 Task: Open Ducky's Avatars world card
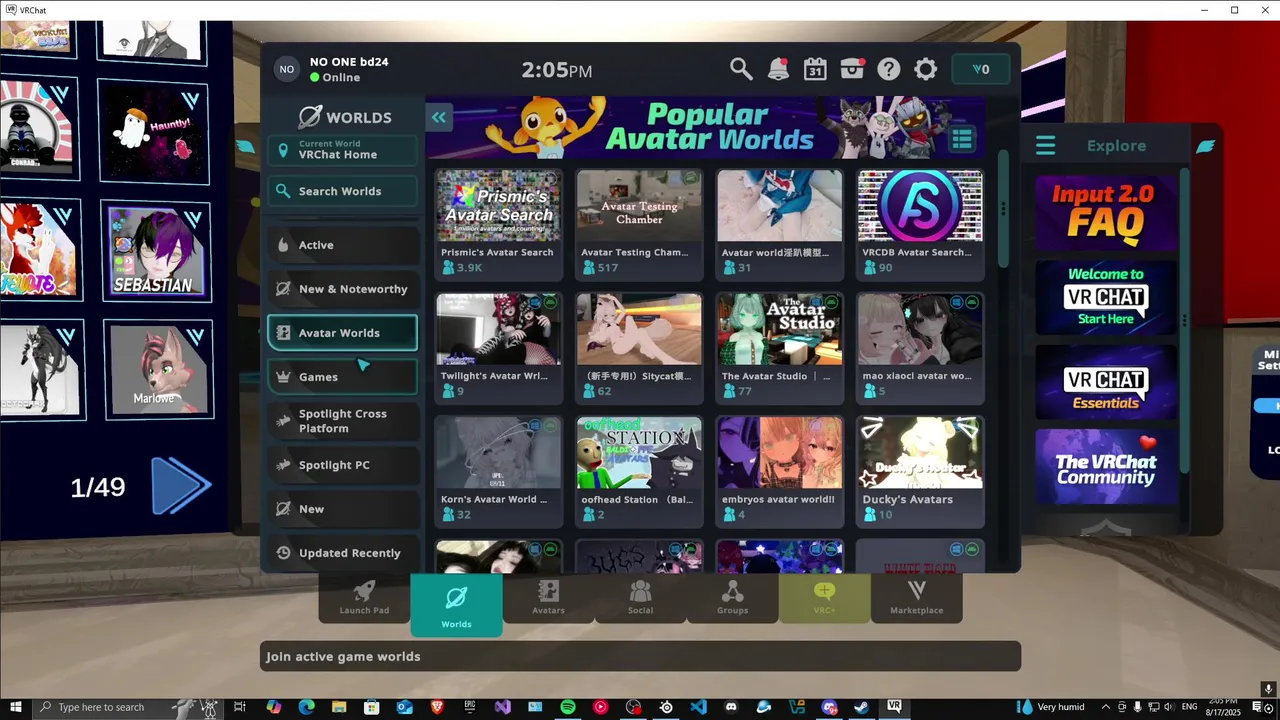920,472
